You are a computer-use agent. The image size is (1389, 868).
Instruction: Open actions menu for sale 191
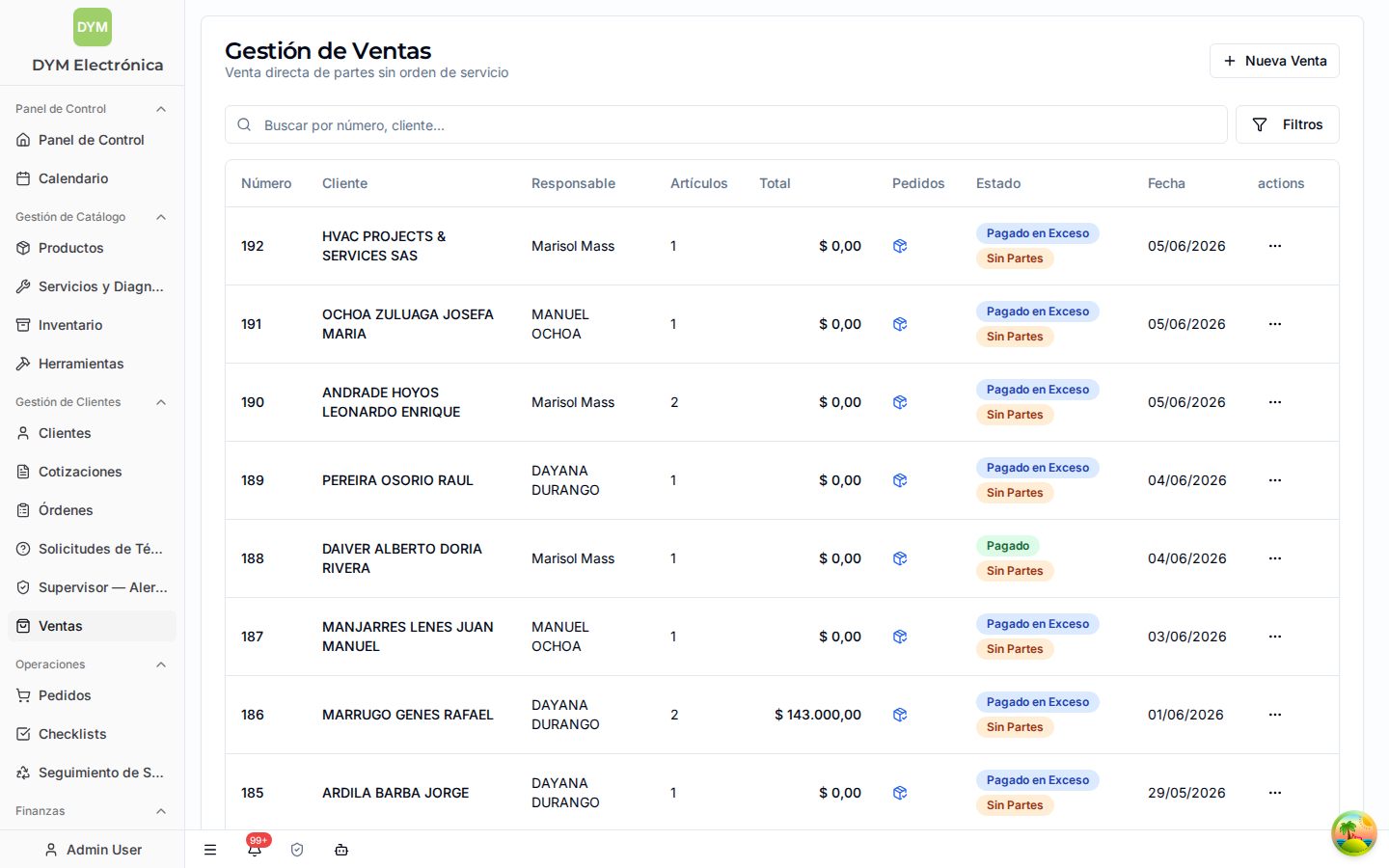[1275, 324]
